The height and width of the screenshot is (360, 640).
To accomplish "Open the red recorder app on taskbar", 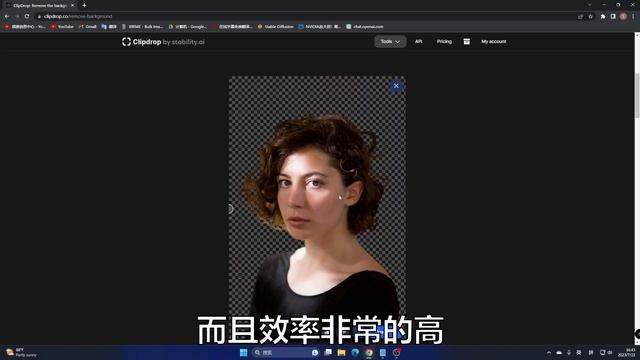I will click(x=396, y=352).
